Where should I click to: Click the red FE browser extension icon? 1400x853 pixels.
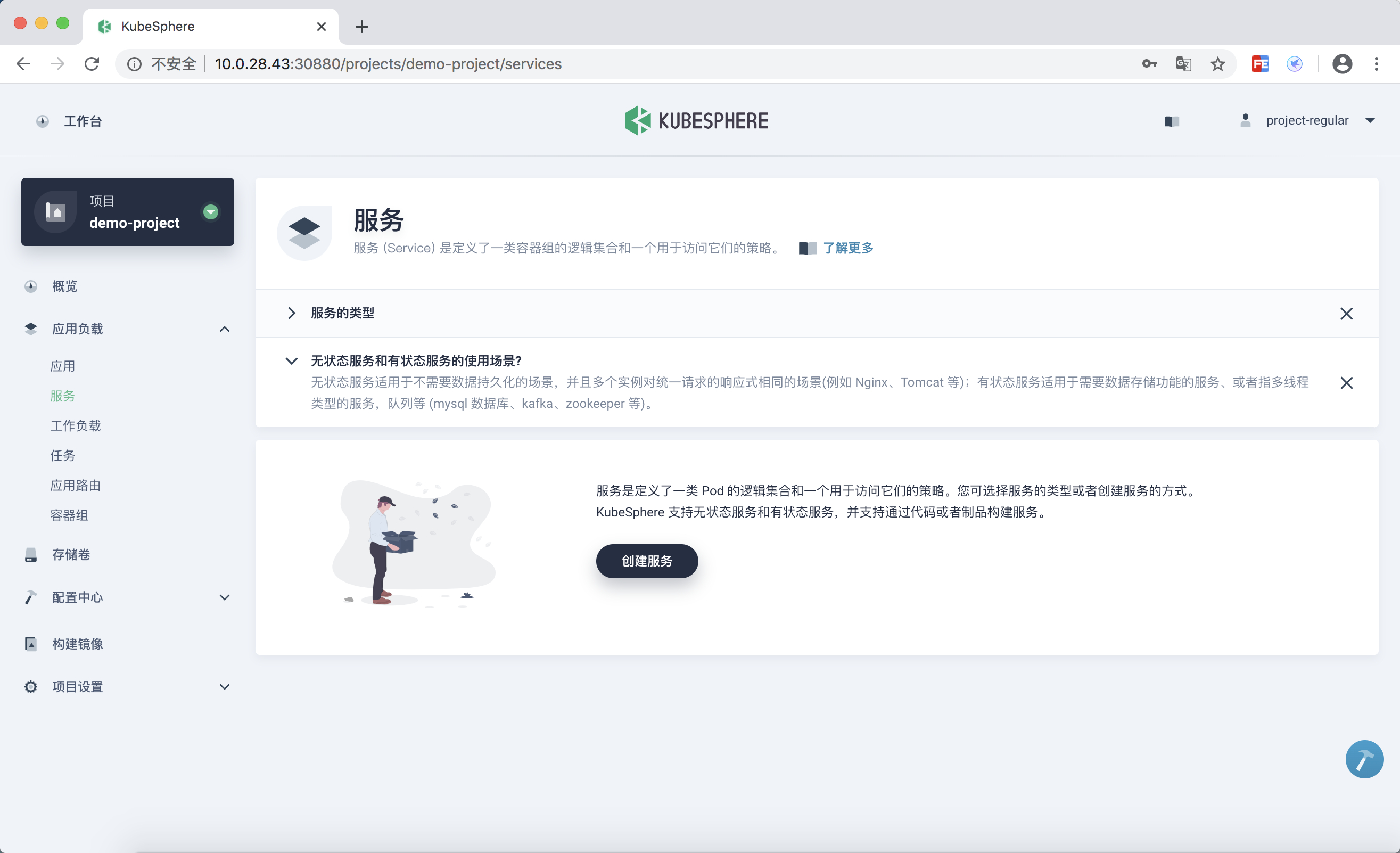pyautogui.click(x=1260, y=64)
